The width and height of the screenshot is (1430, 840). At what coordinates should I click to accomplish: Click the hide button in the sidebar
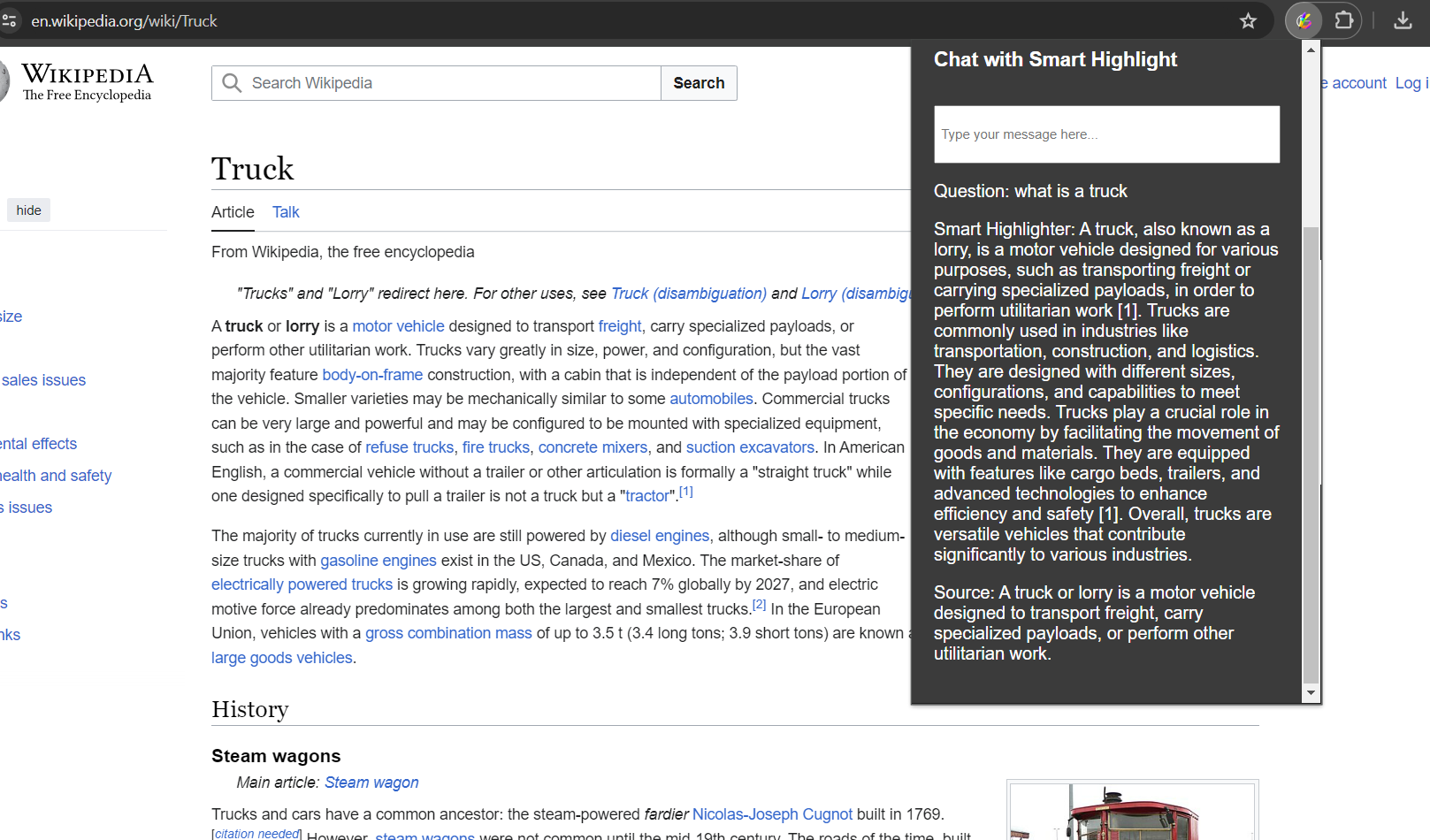pyautogui.click(x=28, y=210)
